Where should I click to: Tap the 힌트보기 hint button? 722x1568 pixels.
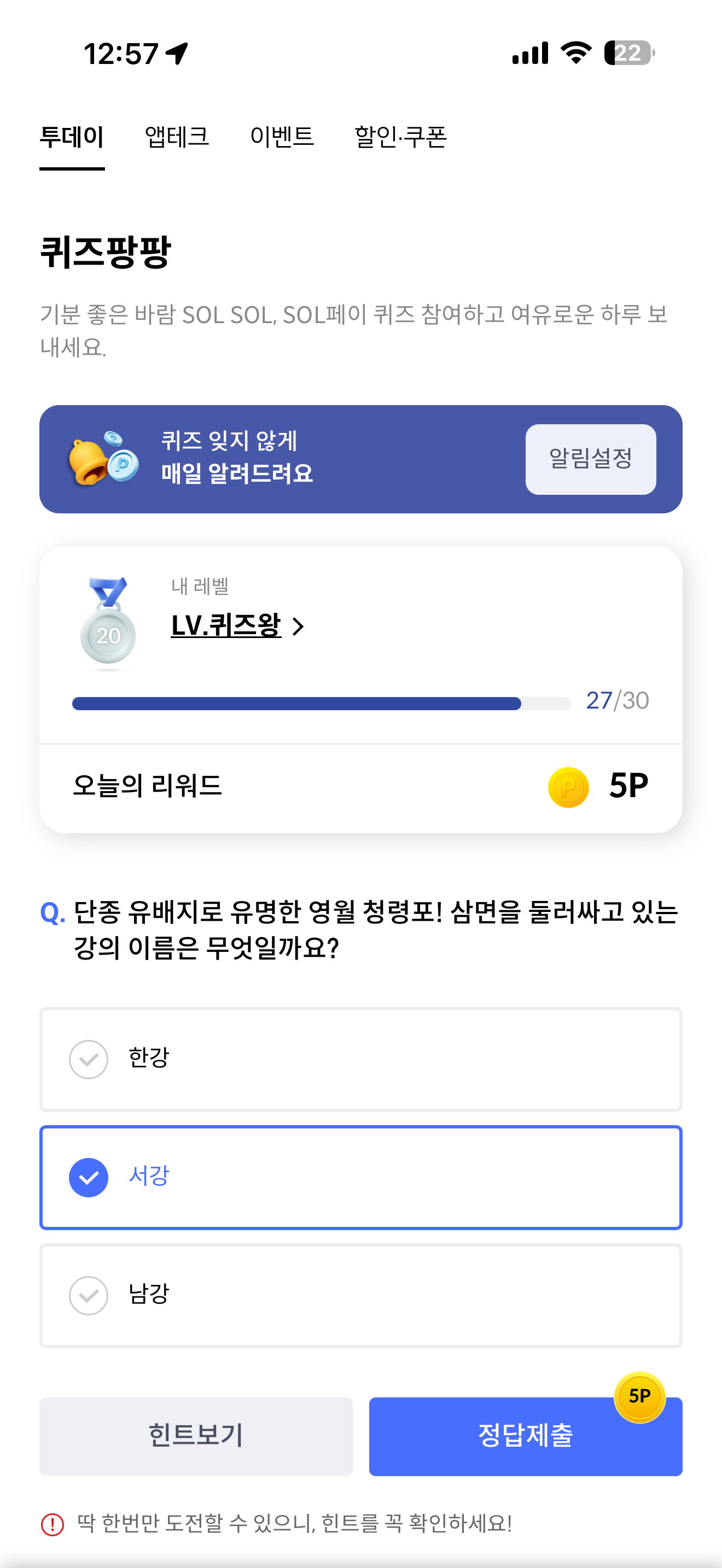(x=196, y=1436)
